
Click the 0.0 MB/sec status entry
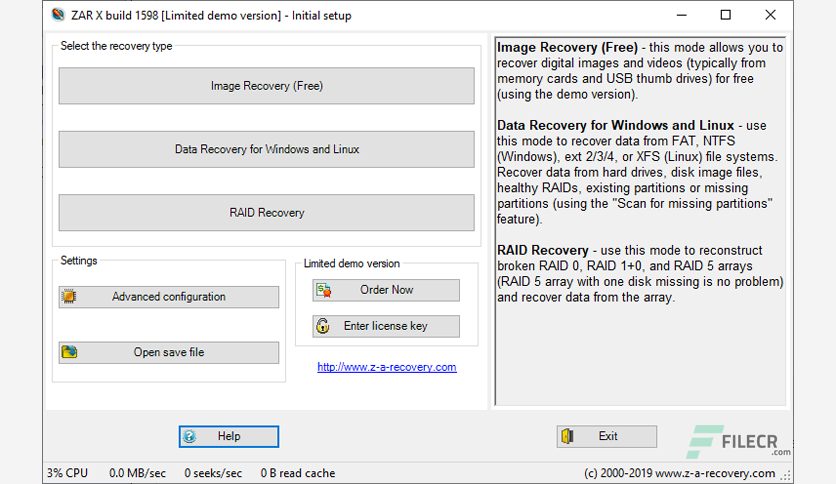(x=138, y=473)
